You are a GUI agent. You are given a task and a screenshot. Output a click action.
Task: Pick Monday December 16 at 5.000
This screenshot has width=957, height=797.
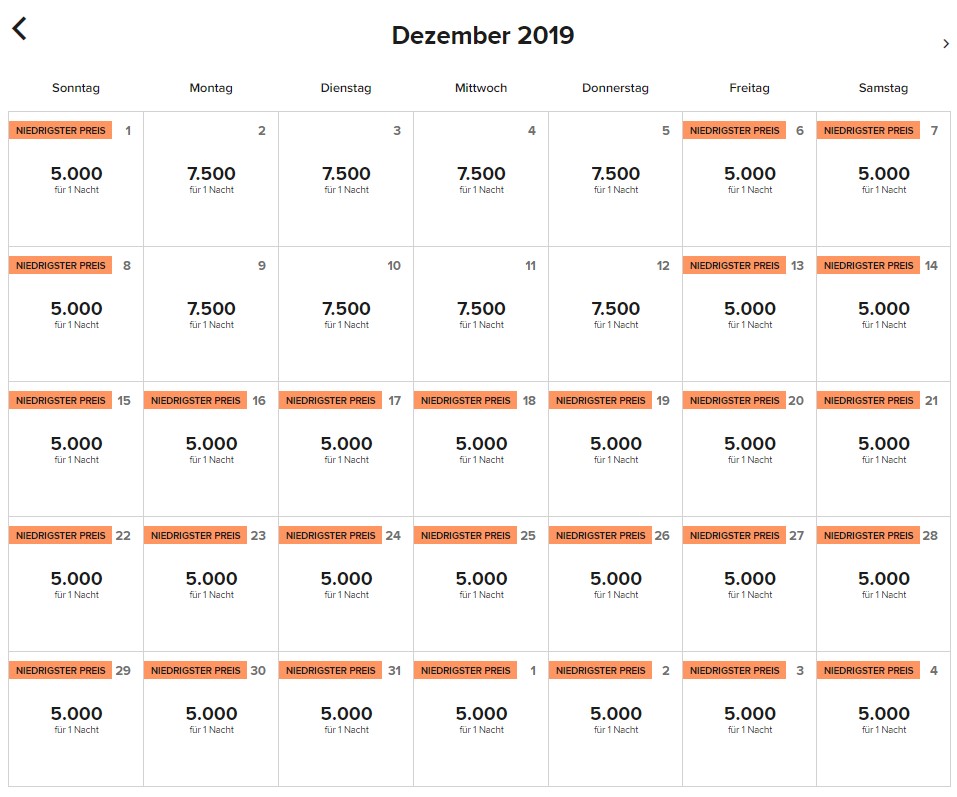pyautogui.click(x=211, y=449)
